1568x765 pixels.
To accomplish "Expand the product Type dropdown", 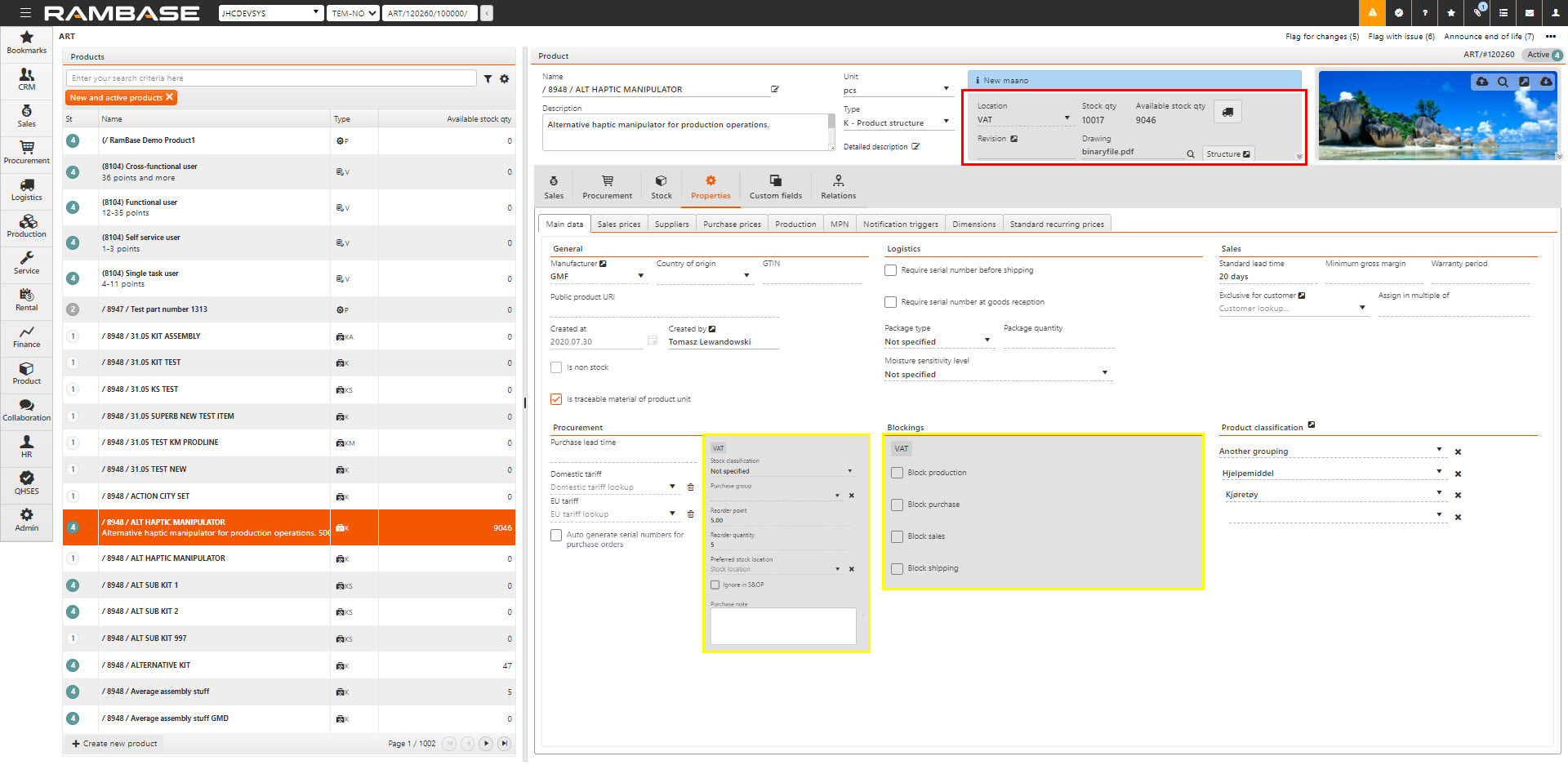I will coord(947,122).
